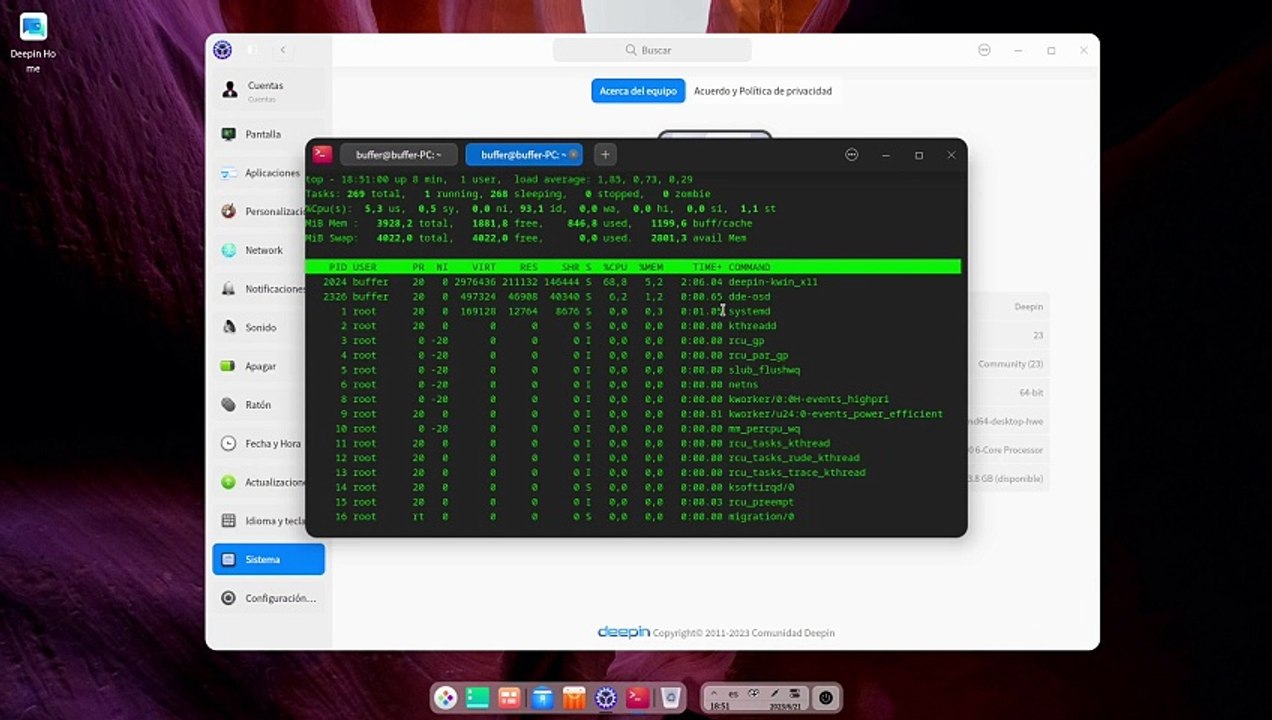1272x720 pixels.
Task: Open the Pantalla display settings
Action: pos(268,134)
